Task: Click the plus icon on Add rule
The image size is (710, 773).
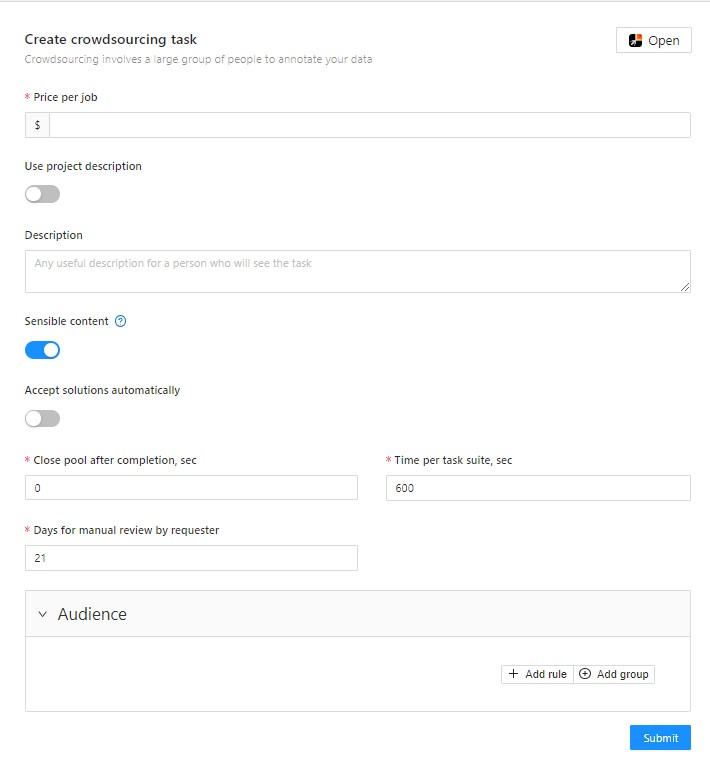Action: coord(514,674)
